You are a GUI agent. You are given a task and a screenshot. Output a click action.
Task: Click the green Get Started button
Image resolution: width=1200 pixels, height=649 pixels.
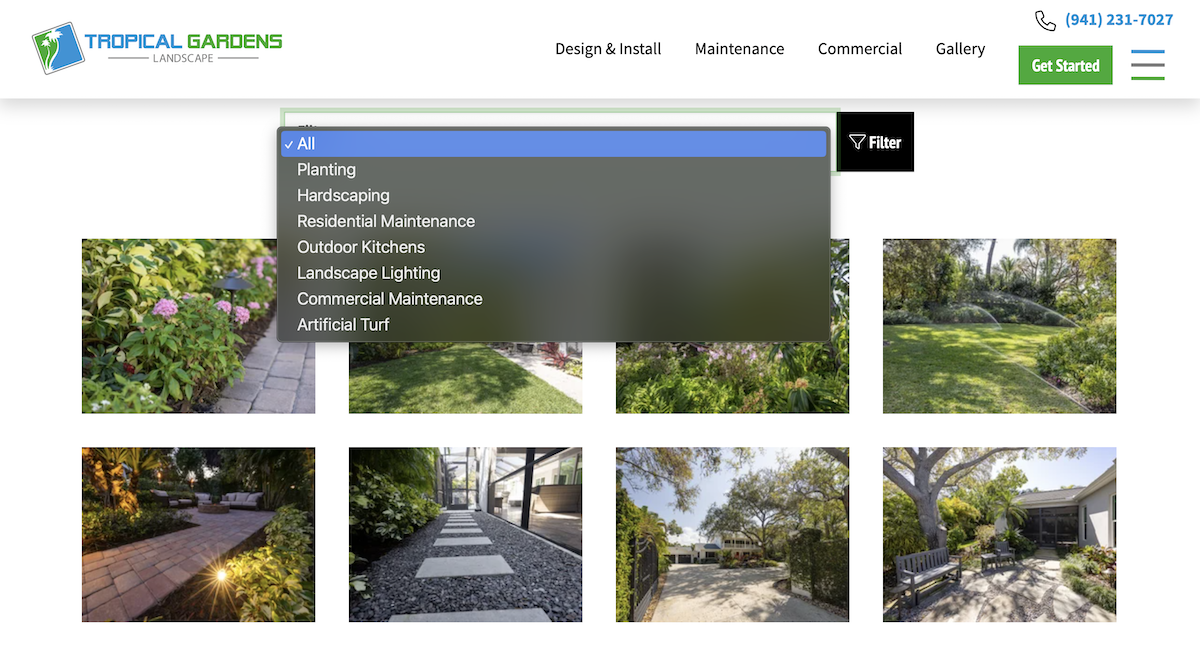pos(1065,65)
